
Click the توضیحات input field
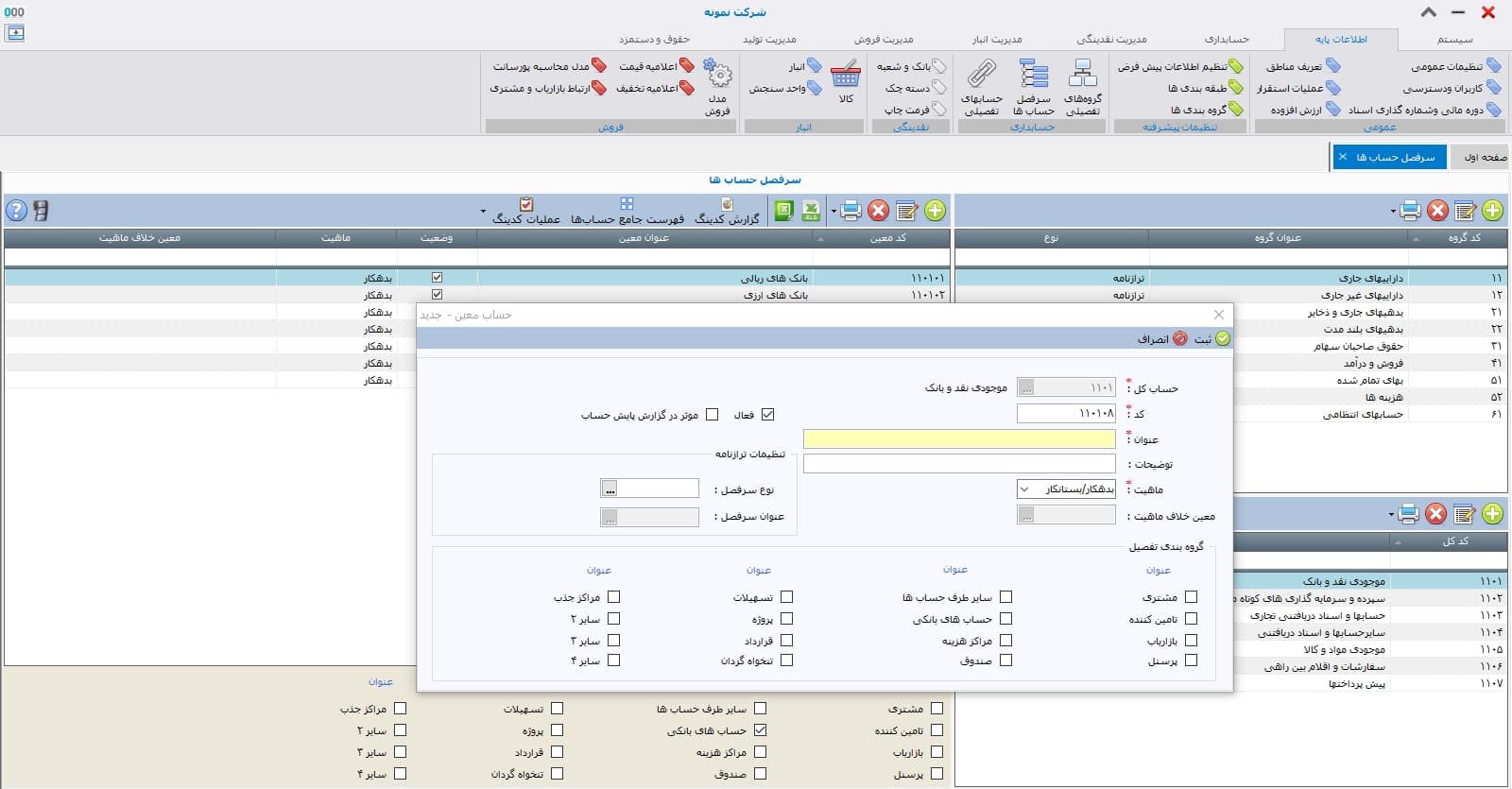coord(959,465)
